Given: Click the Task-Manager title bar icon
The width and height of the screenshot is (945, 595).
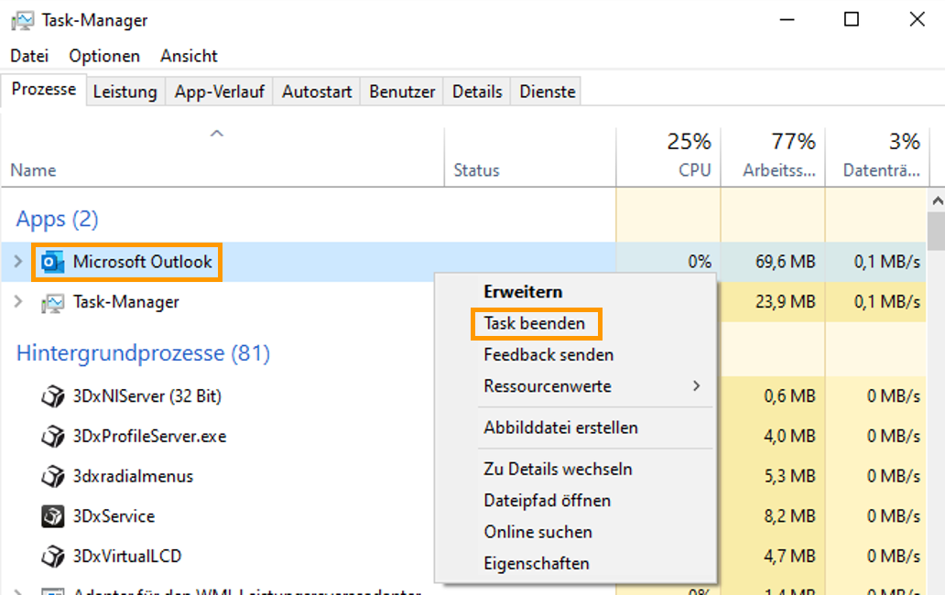Looking at the screenshot, I should pos(22,21).
